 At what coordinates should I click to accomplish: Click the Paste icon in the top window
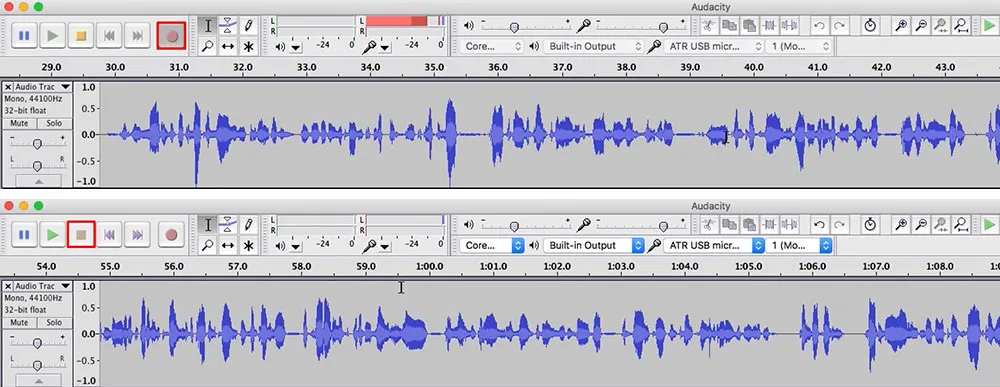click(749, 26)
